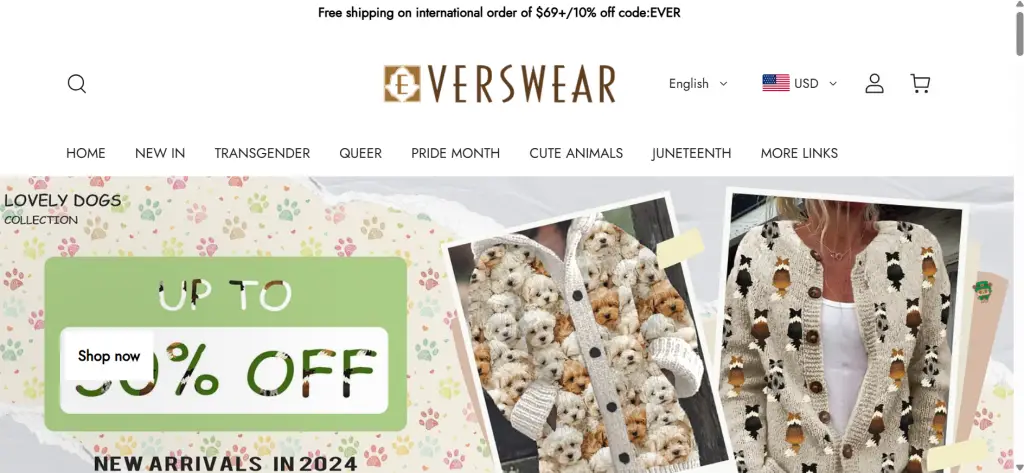Screen dimensions: 1024x473
Task: Select the TRANSGENDER menu item
Action: [262, 153]
